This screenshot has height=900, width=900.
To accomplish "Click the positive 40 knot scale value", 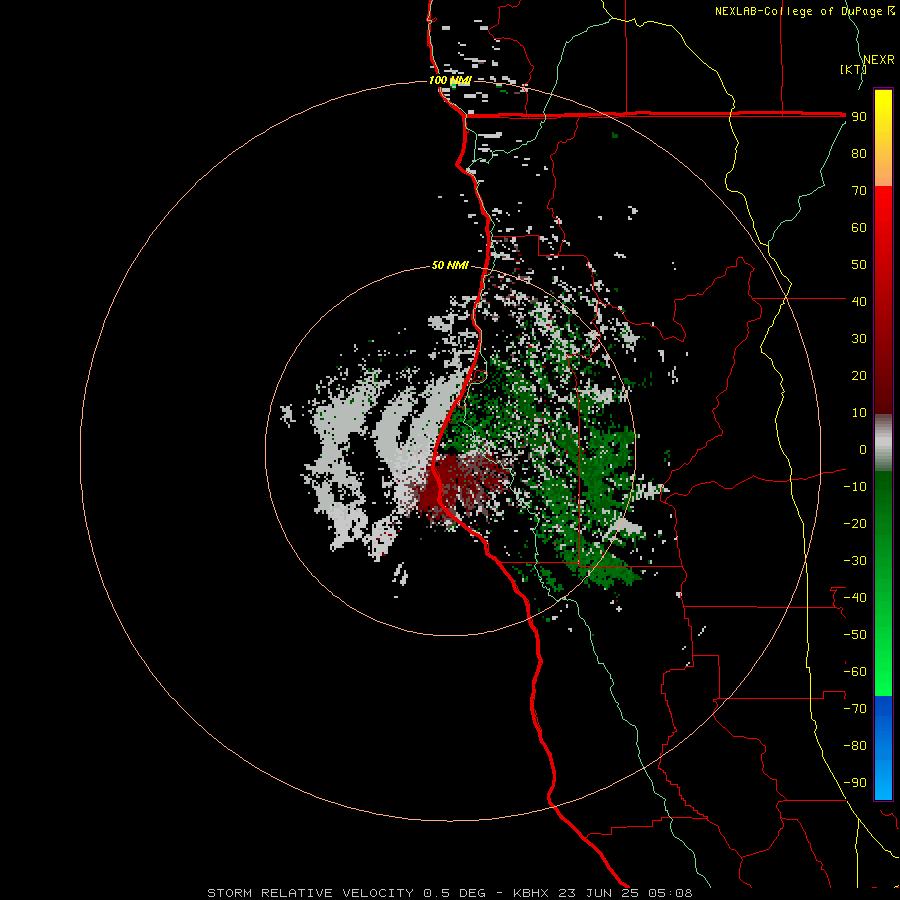I will pyautogui.click(x=859, y=302).
